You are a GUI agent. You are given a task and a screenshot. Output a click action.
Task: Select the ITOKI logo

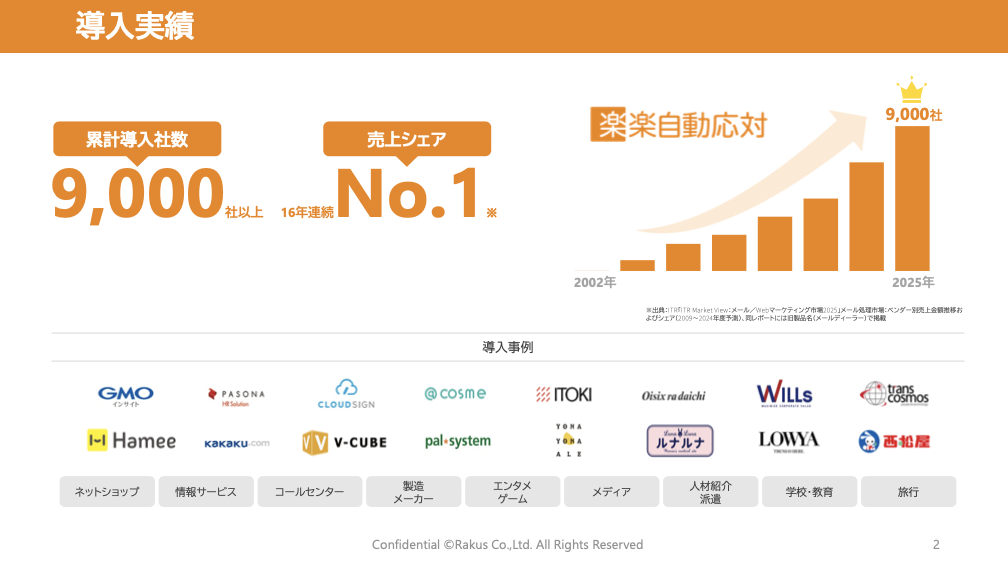pos(564,394)
